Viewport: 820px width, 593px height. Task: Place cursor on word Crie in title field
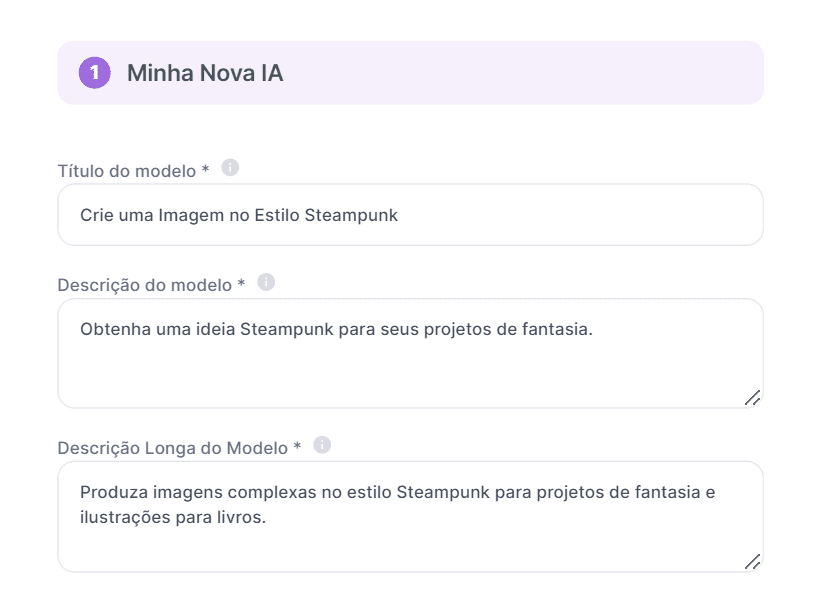point(95,215)
